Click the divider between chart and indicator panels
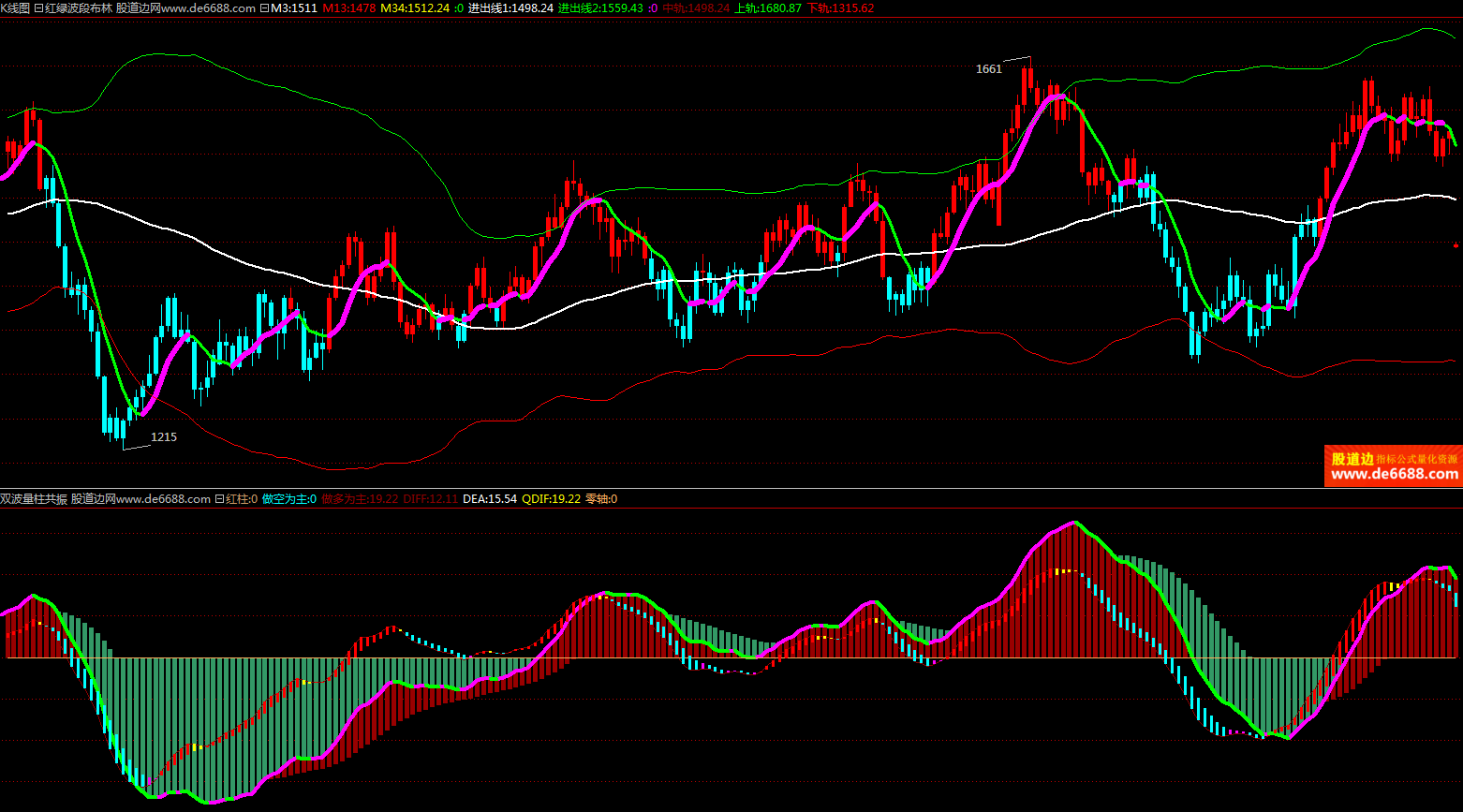Viewport: 1463px width, 812px height. [731, 488]
